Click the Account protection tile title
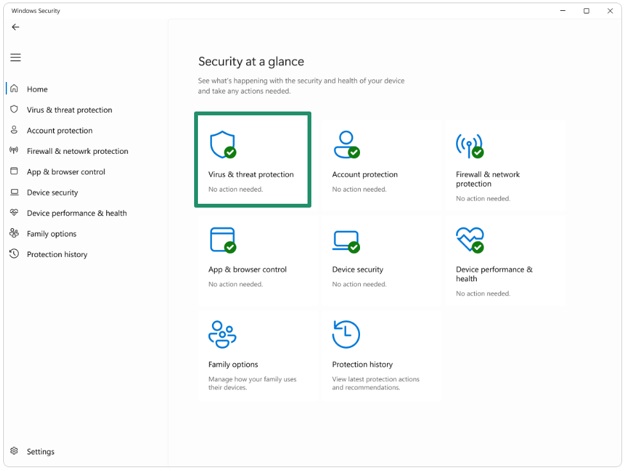This screenshot has height=471, width=624. click(x=365, y=174)
